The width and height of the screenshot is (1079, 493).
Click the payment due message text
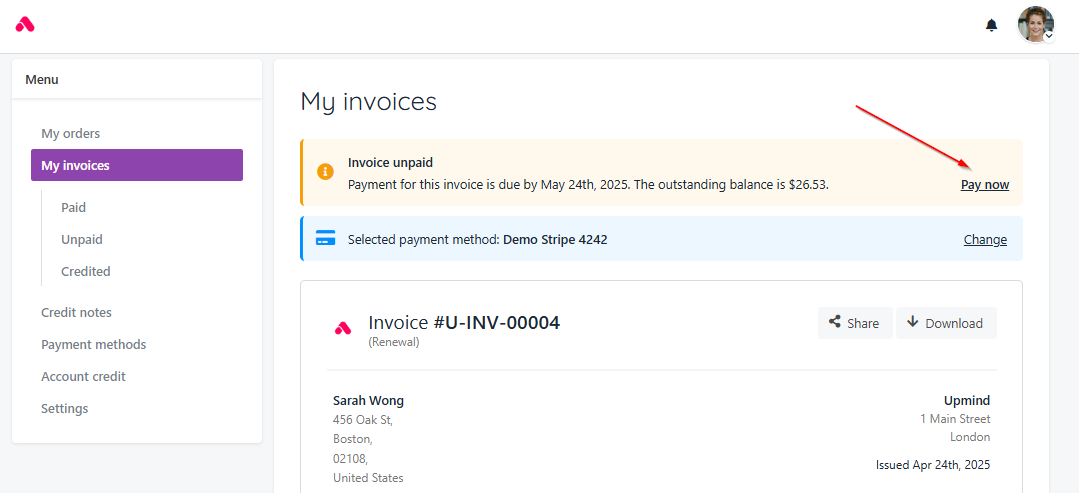point(588,185)
